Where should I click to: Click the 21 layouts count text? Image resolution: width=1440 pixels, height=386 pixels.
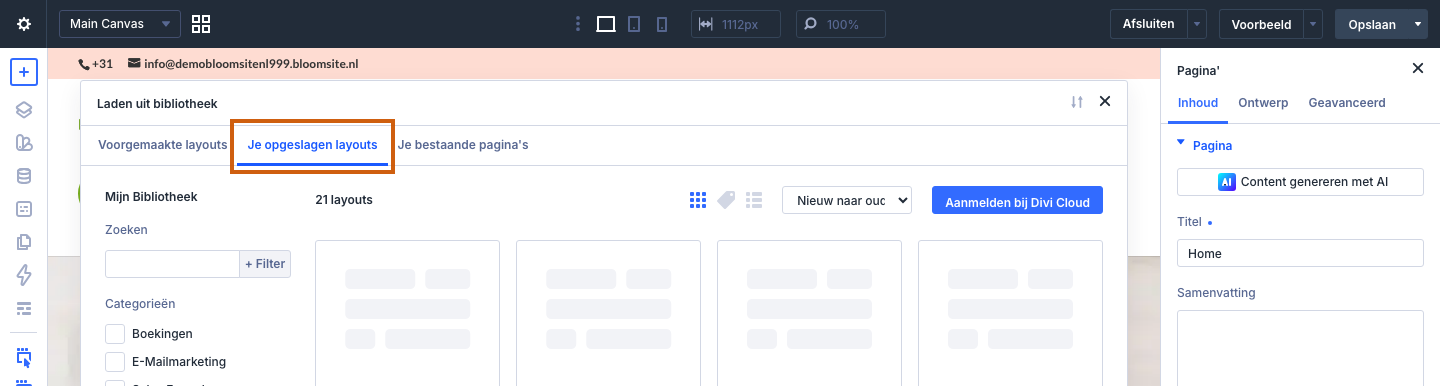point(344,200)
